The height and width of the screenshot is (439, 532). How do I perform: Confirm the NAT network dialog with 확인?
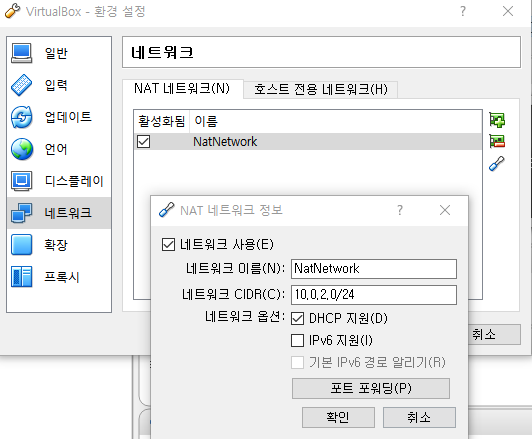click(x=338, y=418)
